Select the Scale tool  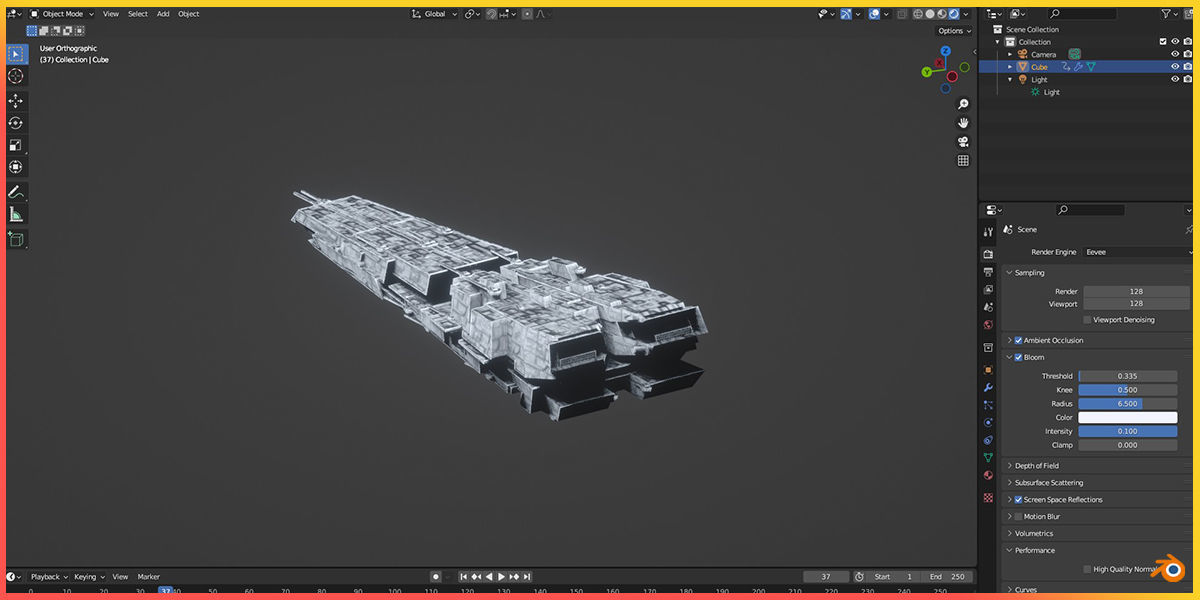[x=16, y=145]
